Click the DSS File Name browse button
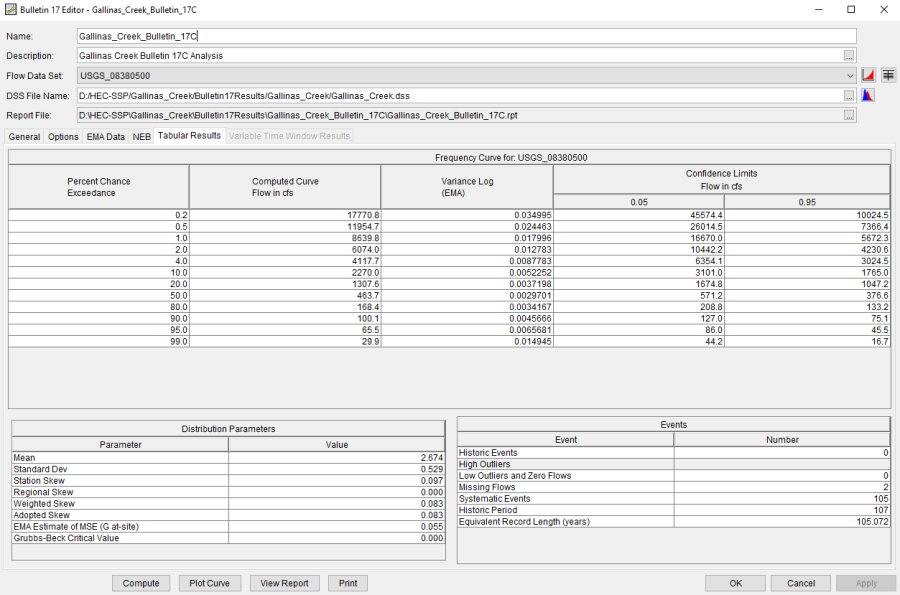900x595 pixels. [849, 96]
